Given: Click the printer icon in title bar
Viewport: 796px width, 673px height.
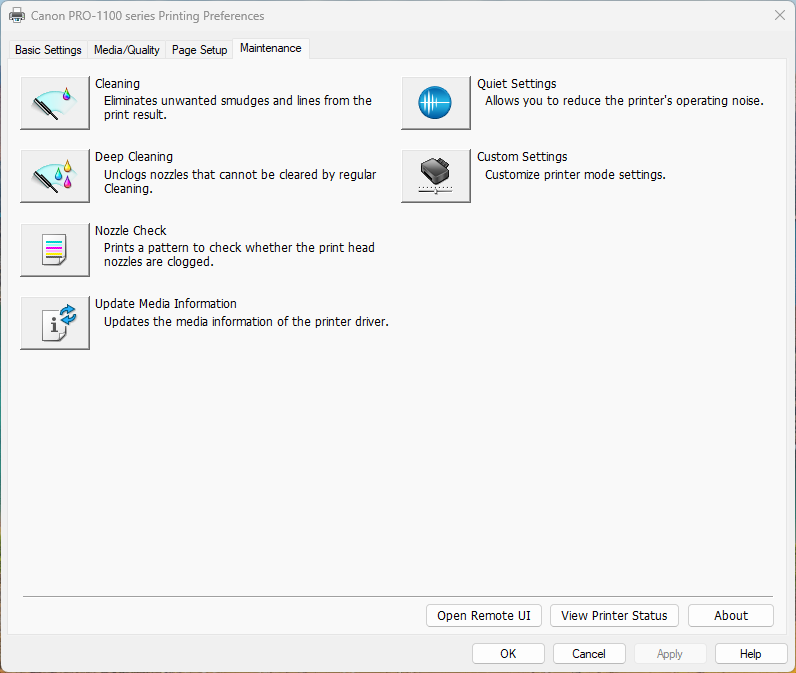Looking at the screenshot, I should pos(17,16).
